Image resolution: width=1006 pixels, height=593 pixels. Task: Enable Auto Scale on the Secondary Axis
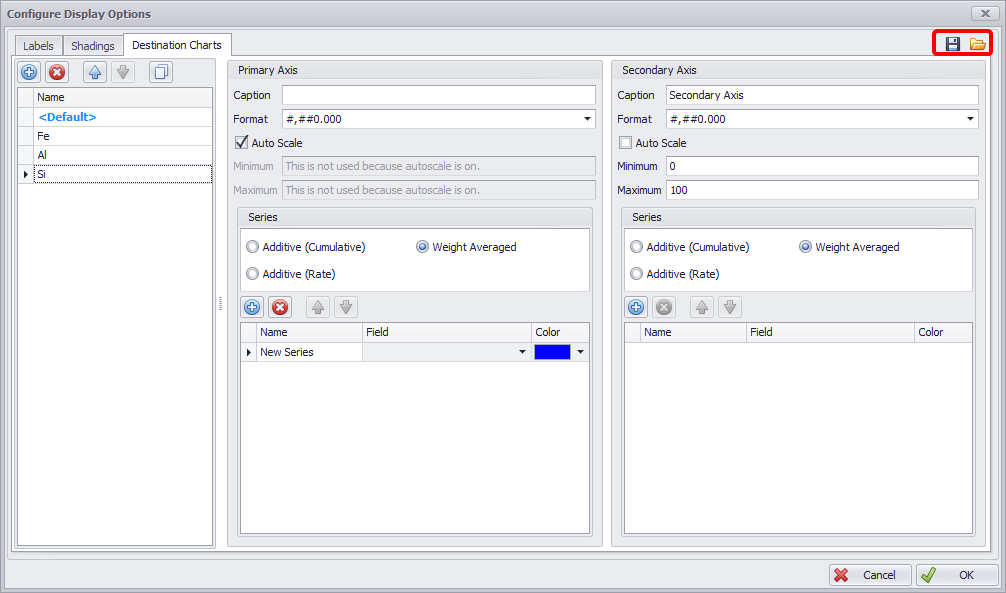[x=626, y=142]
